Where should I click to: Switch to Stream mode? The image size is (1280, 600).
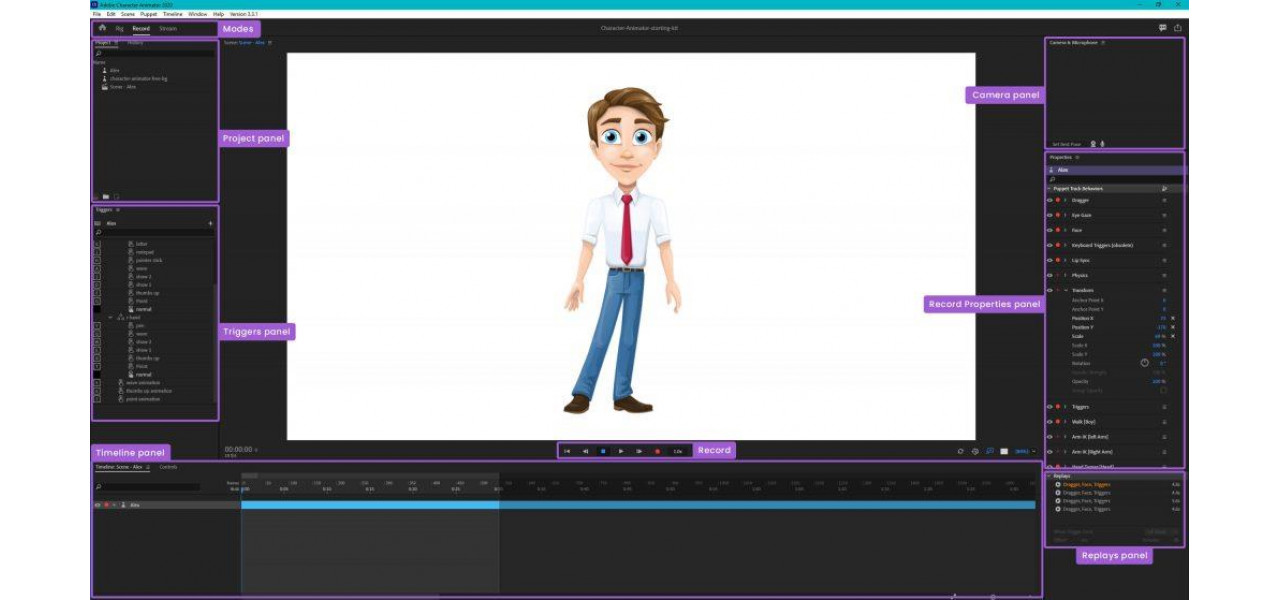pos(168,29)
